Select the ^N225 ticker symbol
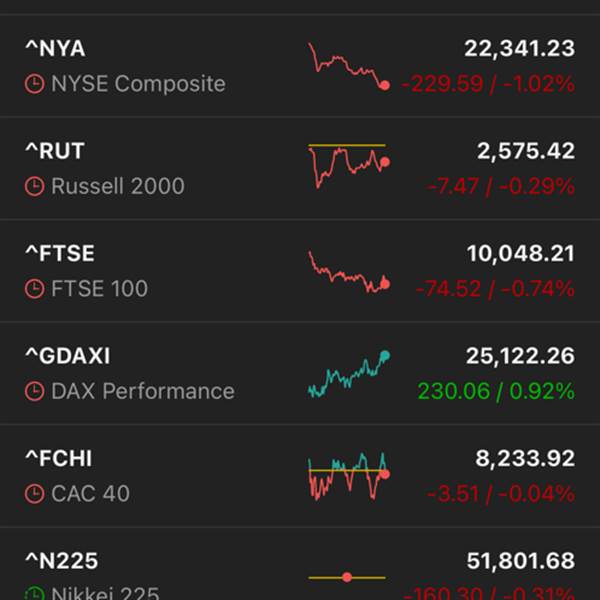This screenshot has height=600, width=600. (62, 560)
